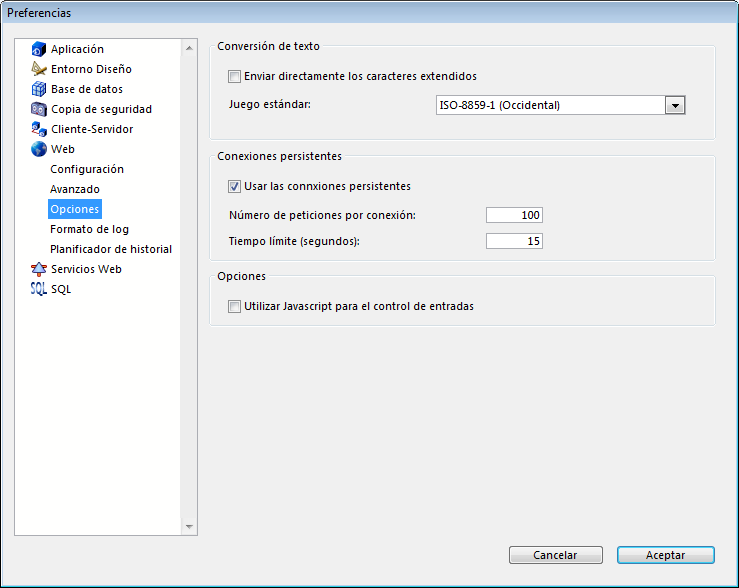Select Configuración under Web
739x588 pixels.
tap(87, 169)
